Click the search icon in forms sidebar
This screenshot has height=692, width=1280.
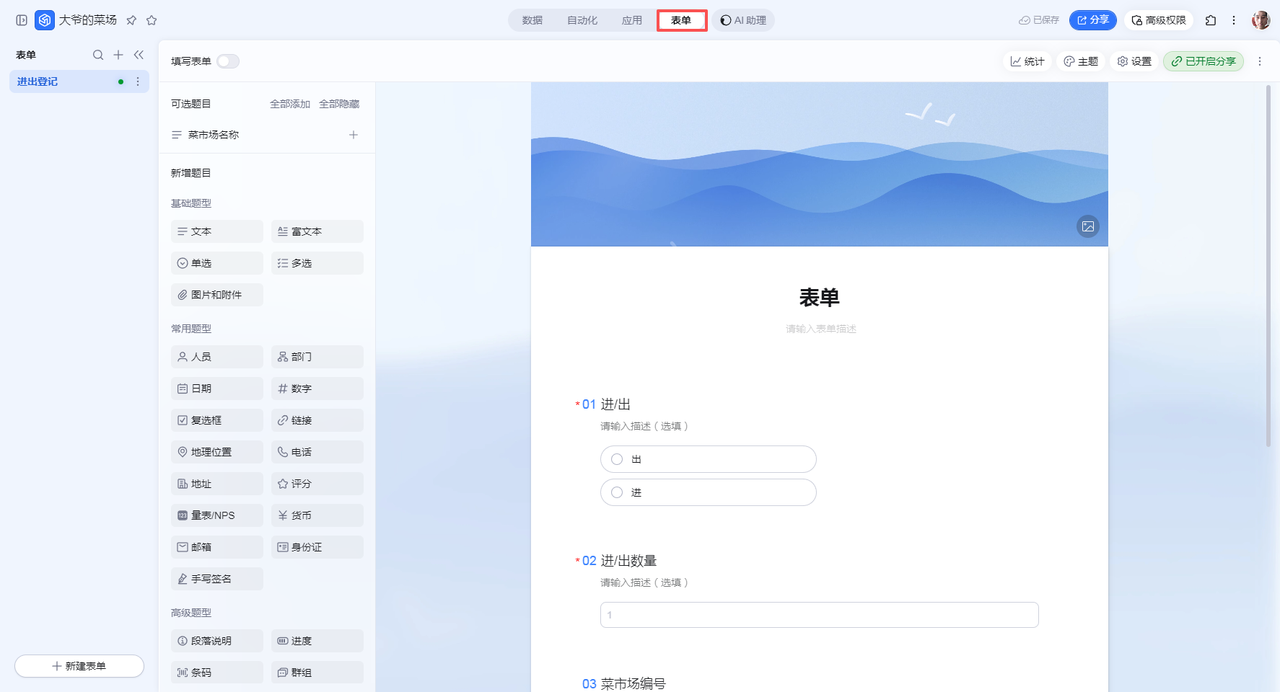point(98,55)
